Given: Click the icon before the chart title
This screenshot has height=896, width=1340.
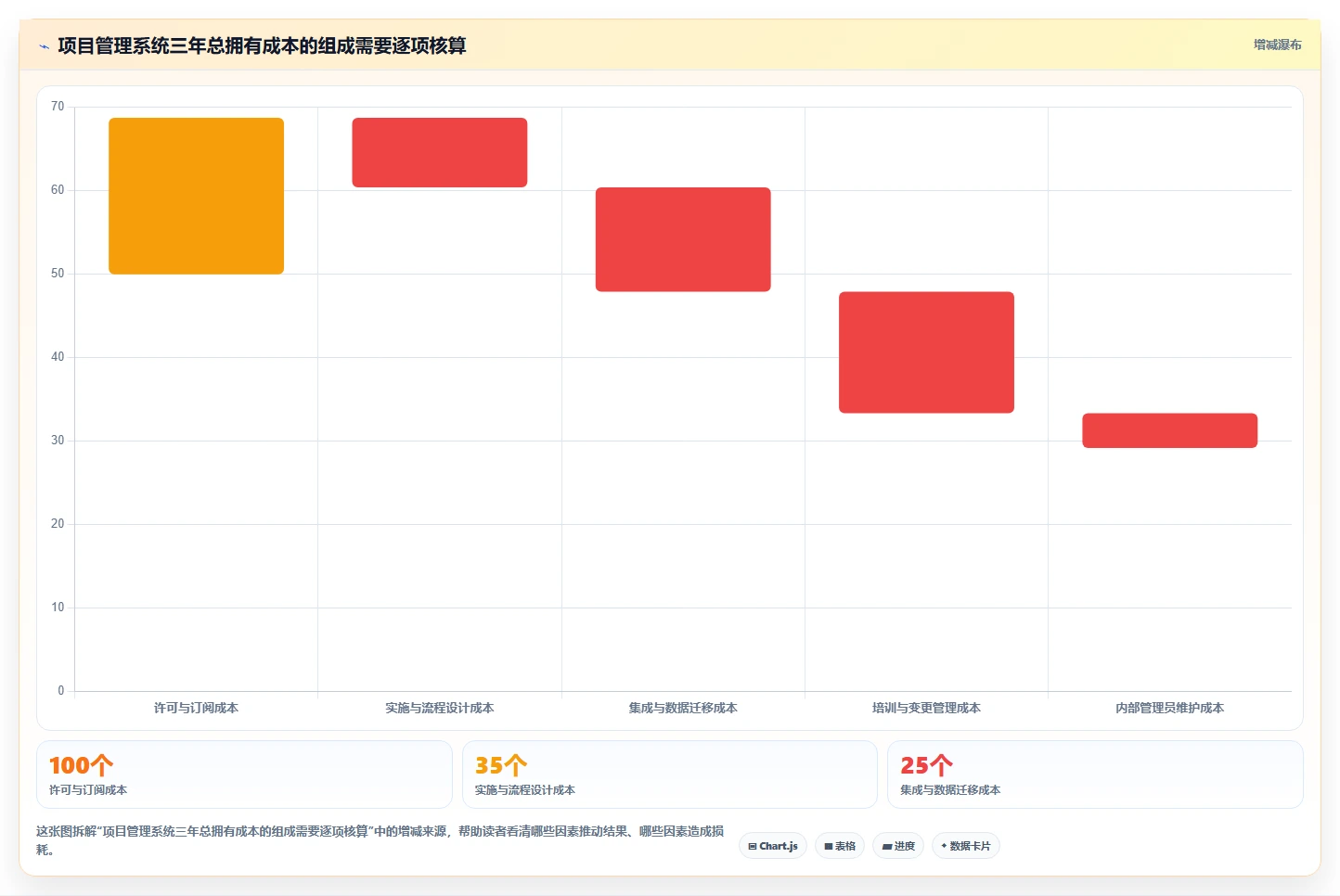Looking at the screenshot, I should point(44,46).
